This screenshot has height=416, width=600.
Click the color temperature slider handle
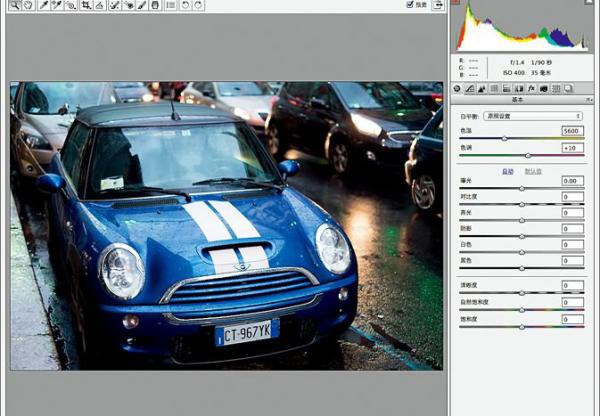point(504,139)
